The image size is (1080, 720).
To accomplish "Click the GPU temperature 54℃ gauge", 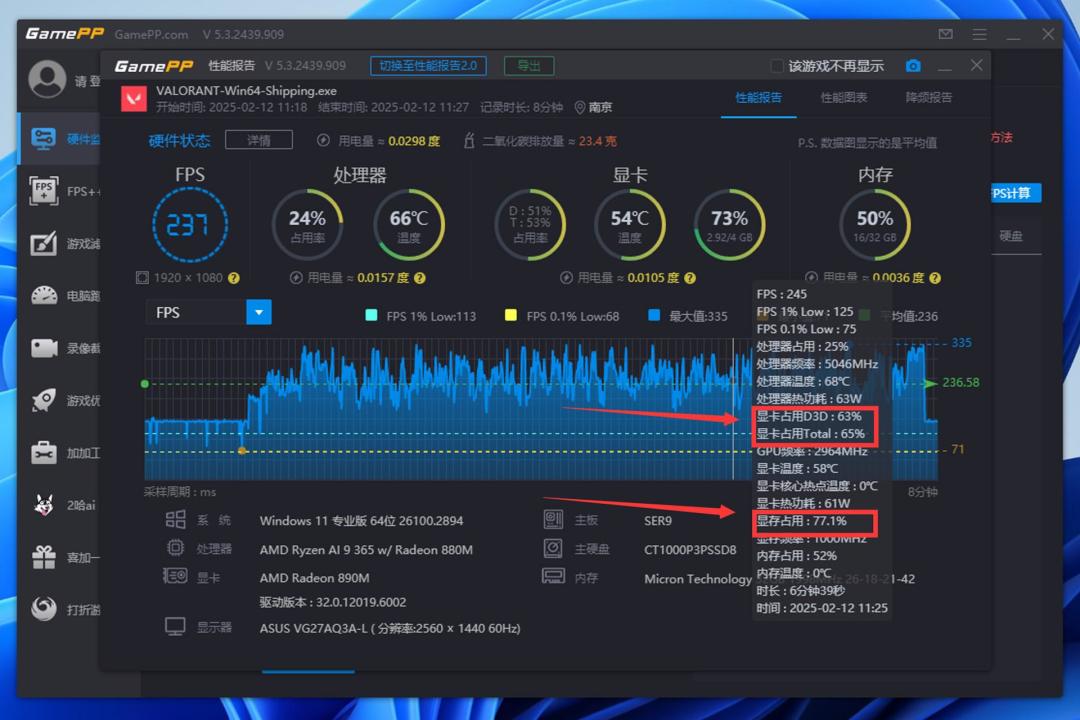I will coord(630,225).
